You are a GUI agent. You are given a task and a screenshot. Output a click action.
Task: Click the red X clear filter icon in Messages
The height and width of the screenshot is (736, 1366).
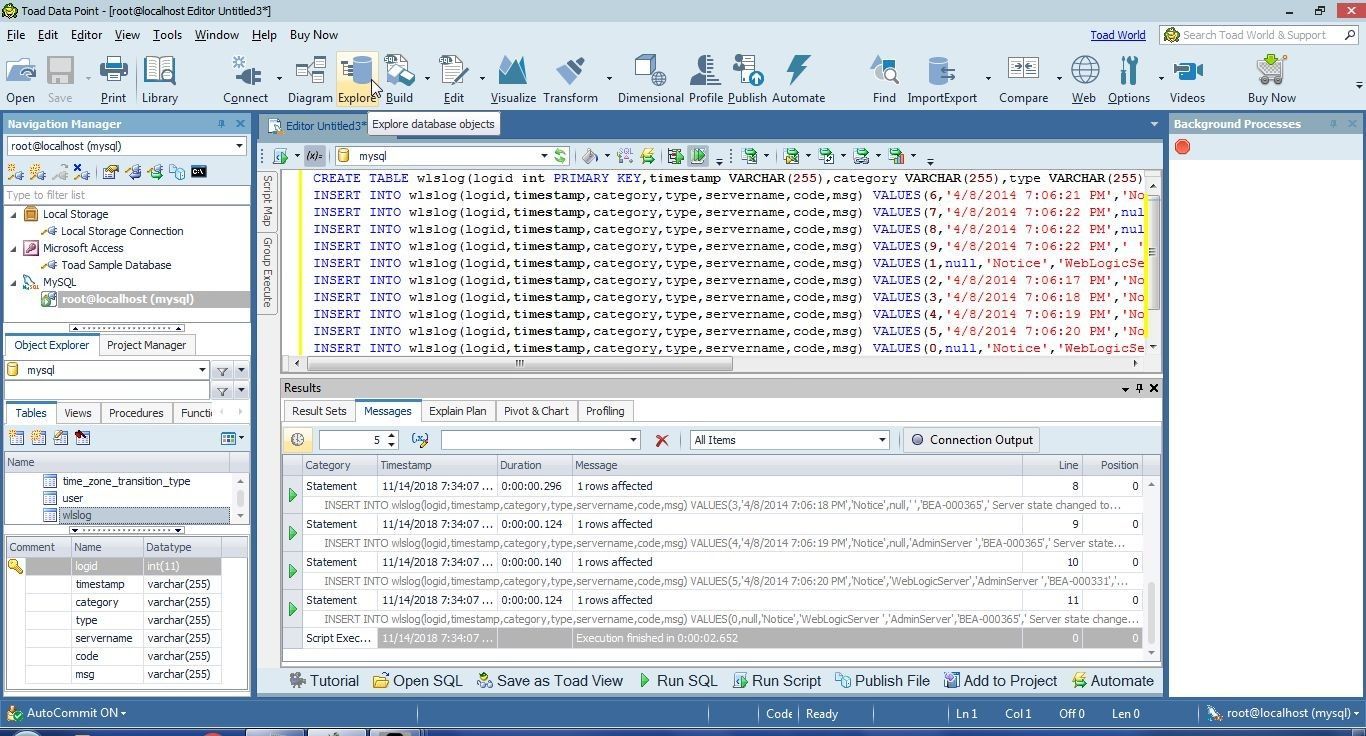661,440
